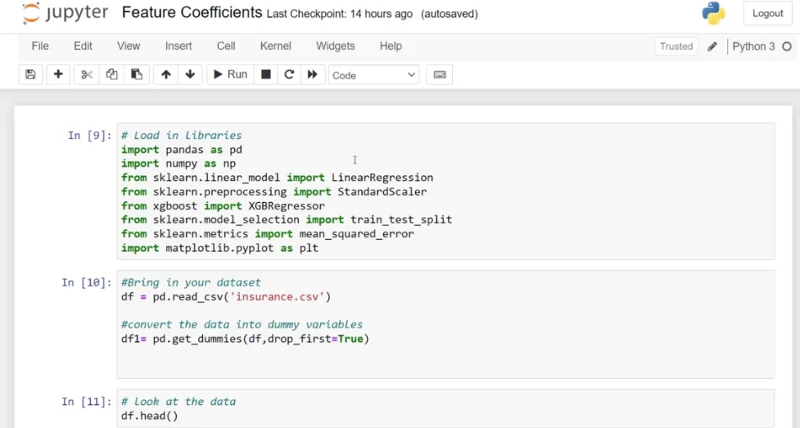Restart the kernel
Viewport: 800px width, 428px height.
289,74
